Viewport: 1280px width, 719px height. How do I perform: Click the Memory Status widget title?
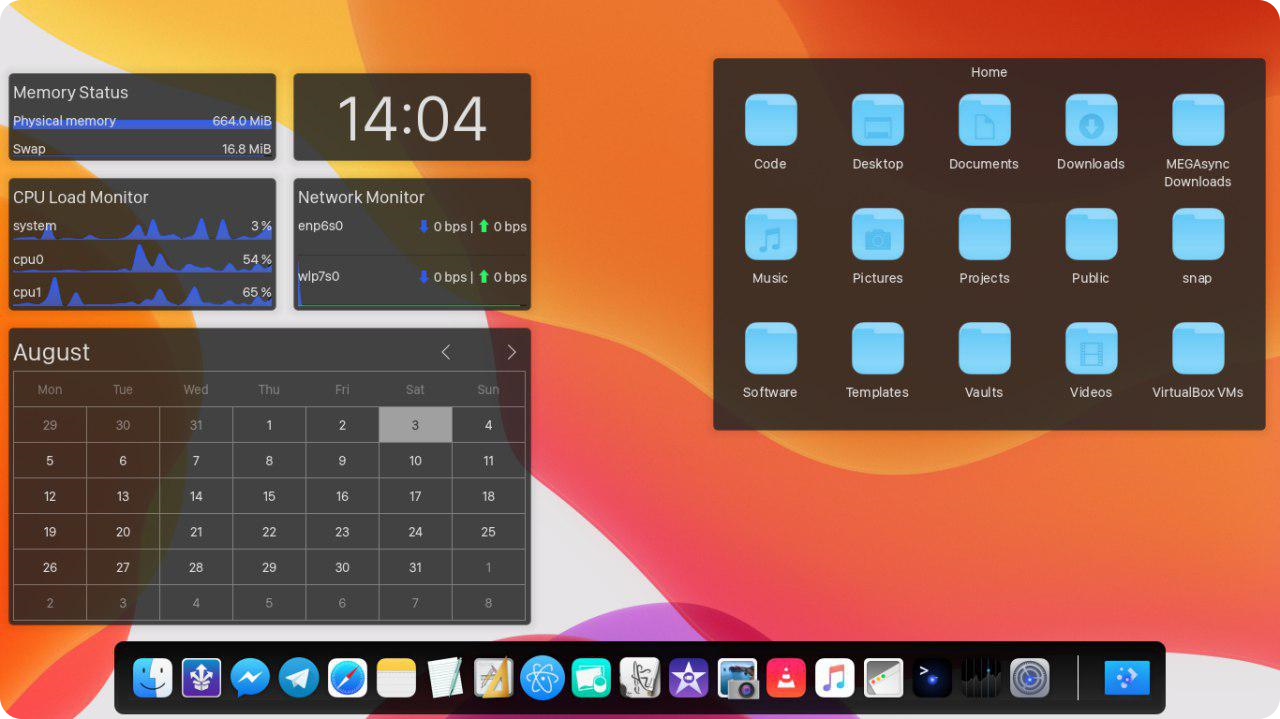71,92
